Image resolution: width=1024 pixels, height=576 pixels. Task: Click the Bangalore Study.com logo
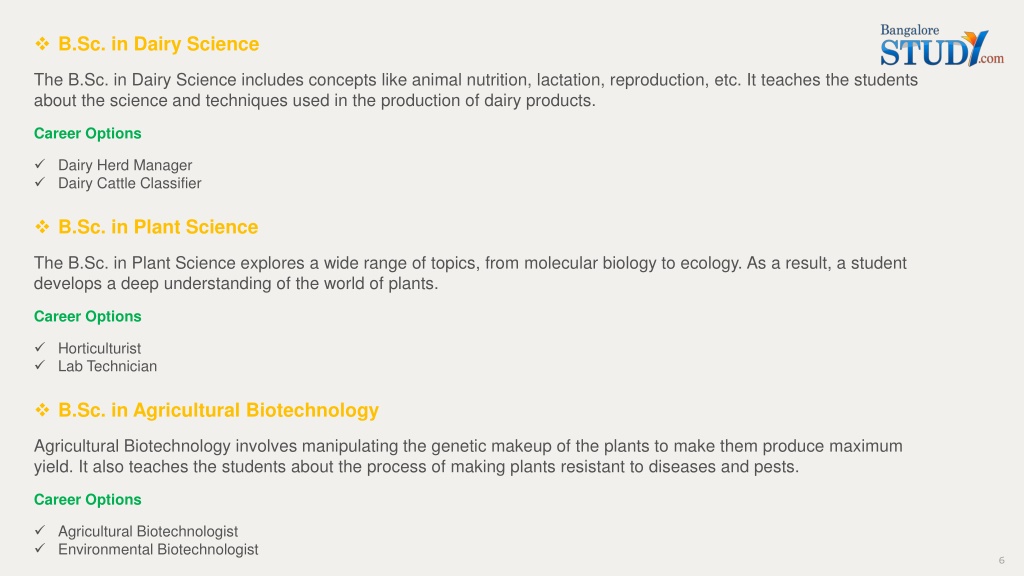click(942, 45)
